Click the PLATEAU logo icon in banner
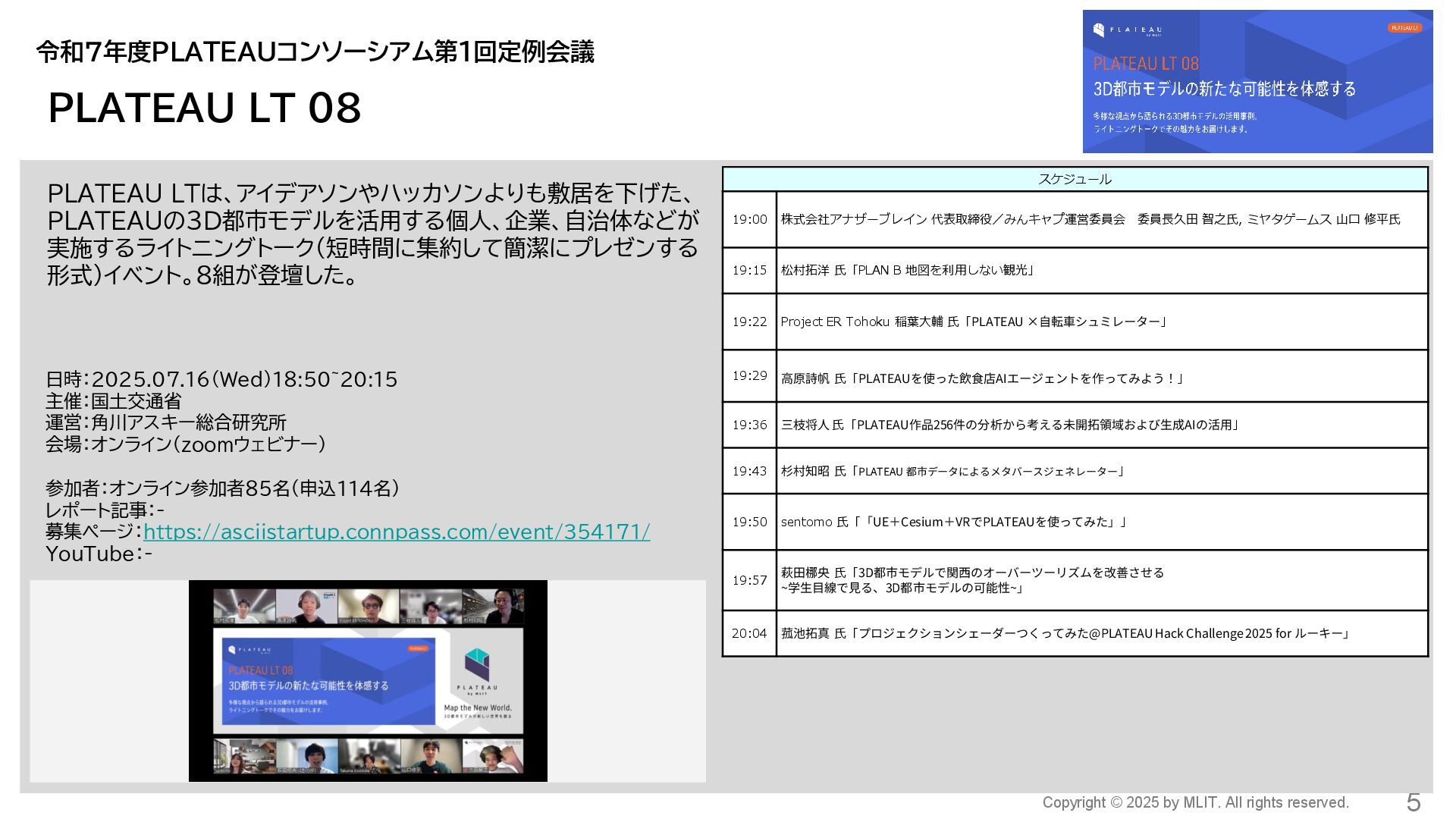 pyautogui.click(x=1099, y=30)
